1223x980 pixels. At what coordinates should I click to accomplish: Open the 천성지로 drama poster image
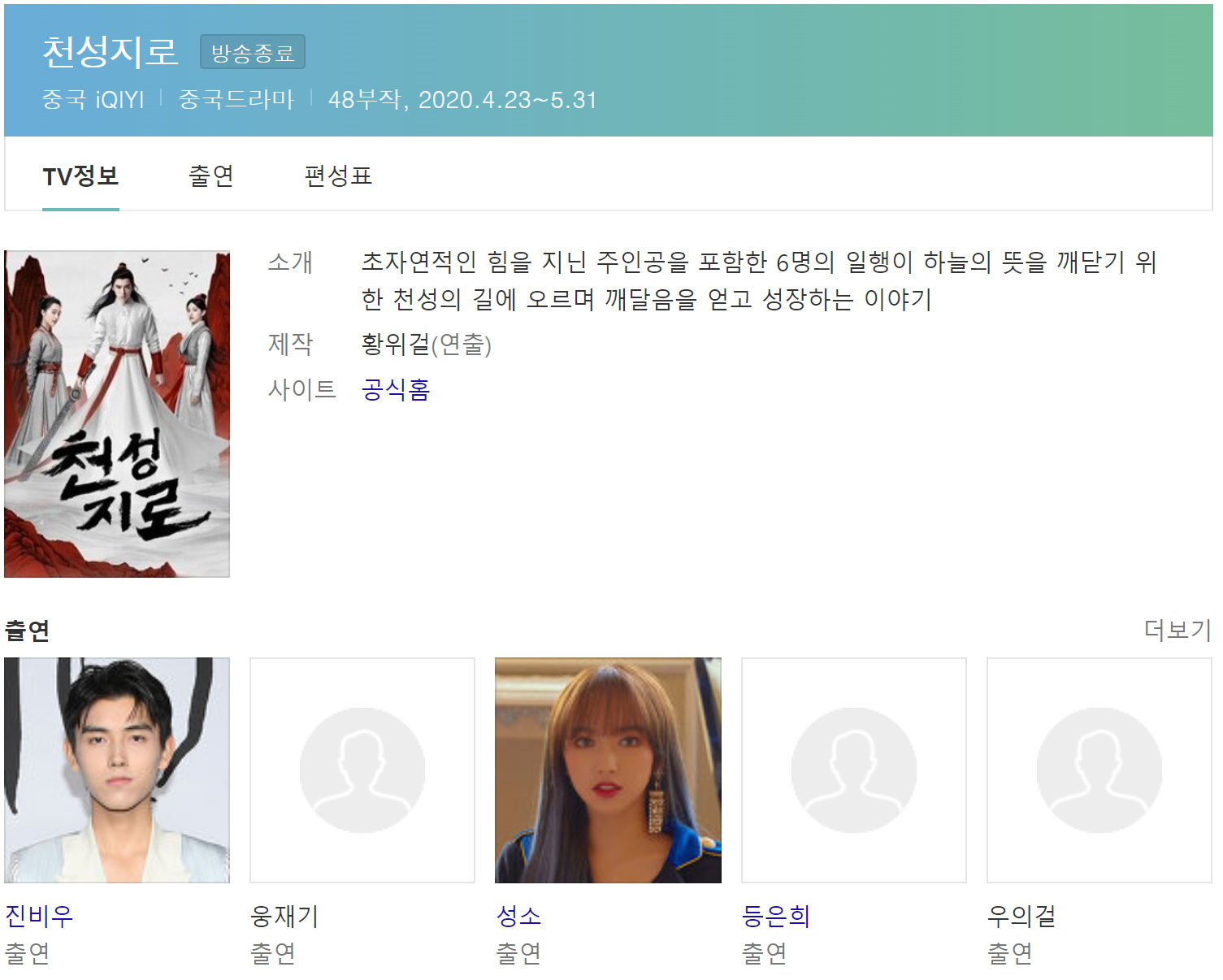pyautogui.click(x=117, y=414)
